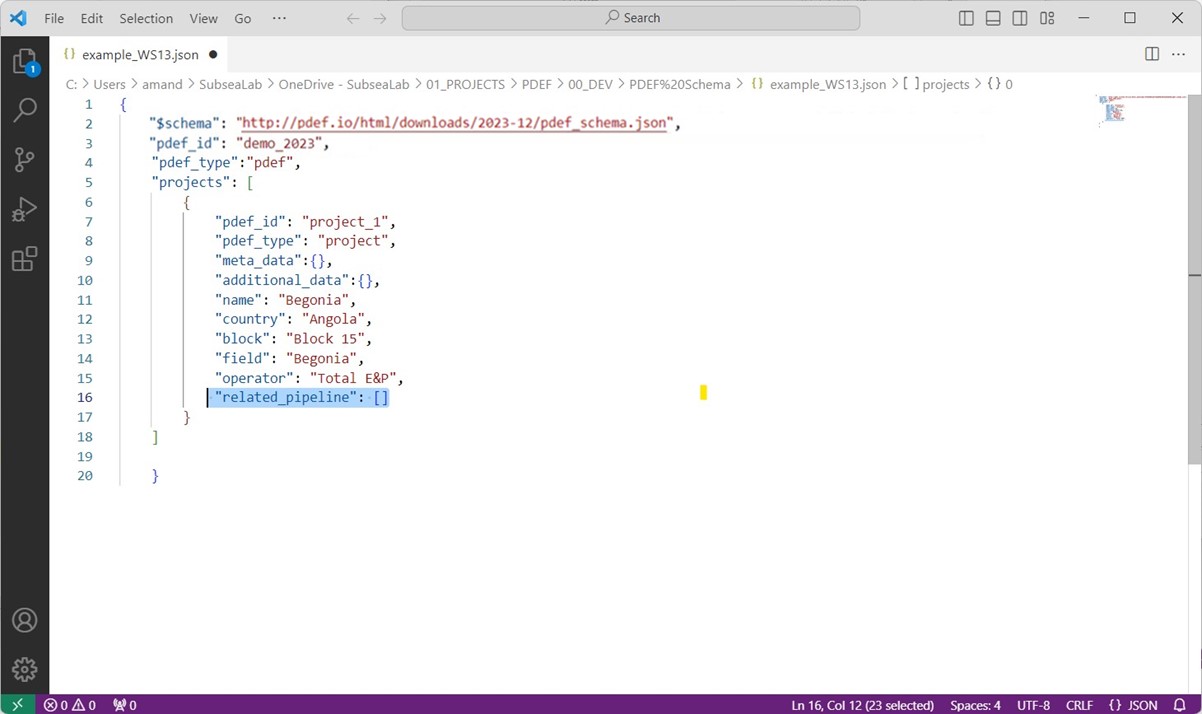Image resolution: width=1202 pixels, height=714 pixels.
Task: Open Customize Layout icon
Action: click(1047, 18)
